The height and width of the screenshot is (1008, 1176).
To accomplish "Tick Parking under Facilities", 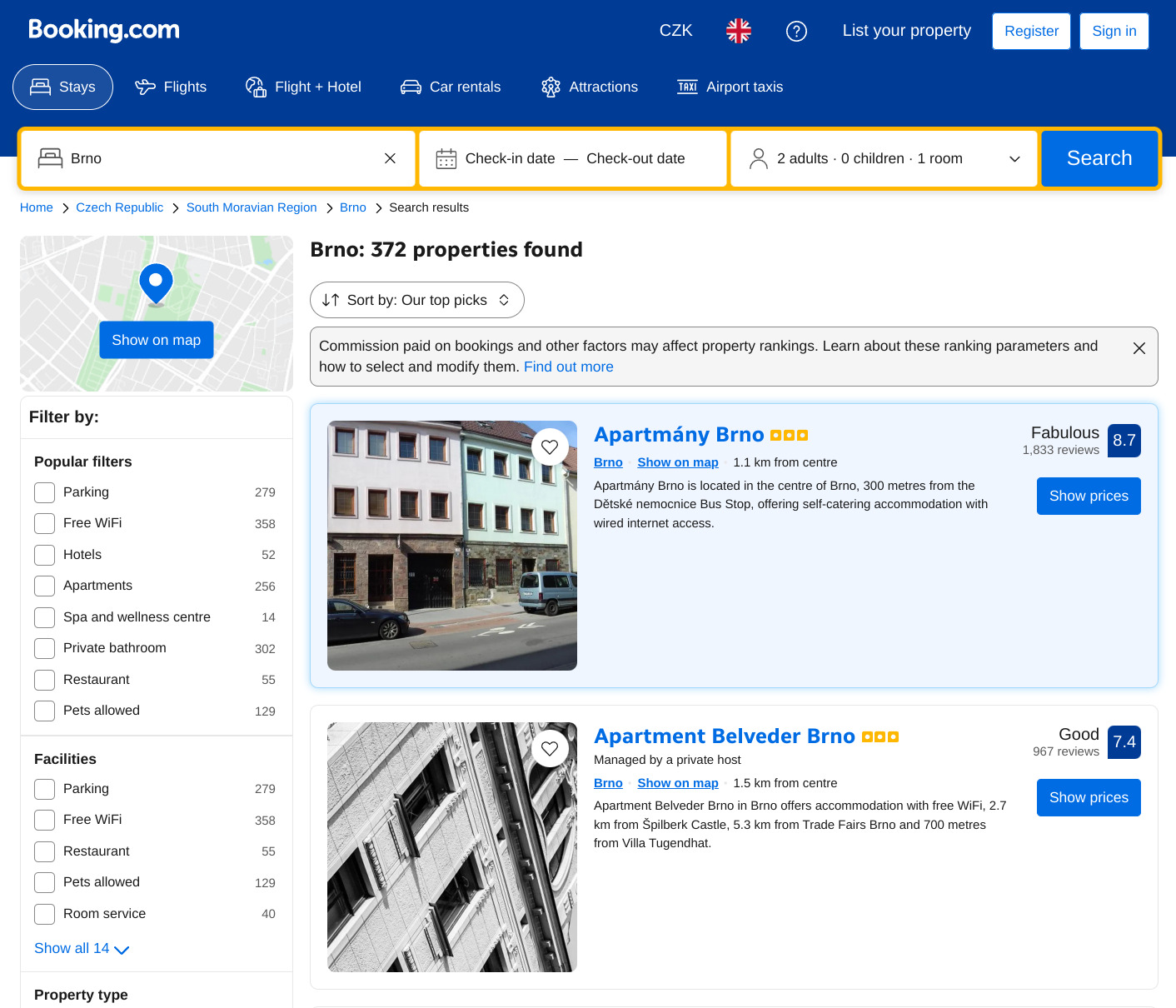I will point(45,789).
